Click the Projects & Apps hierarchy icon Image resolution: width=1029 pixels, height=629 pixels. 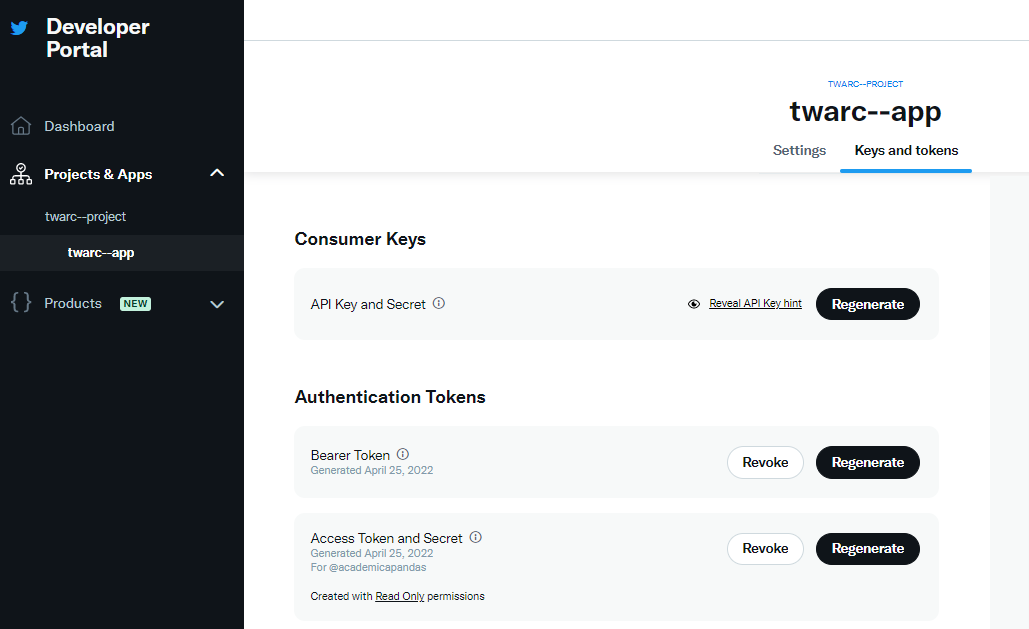click(21, 174)
